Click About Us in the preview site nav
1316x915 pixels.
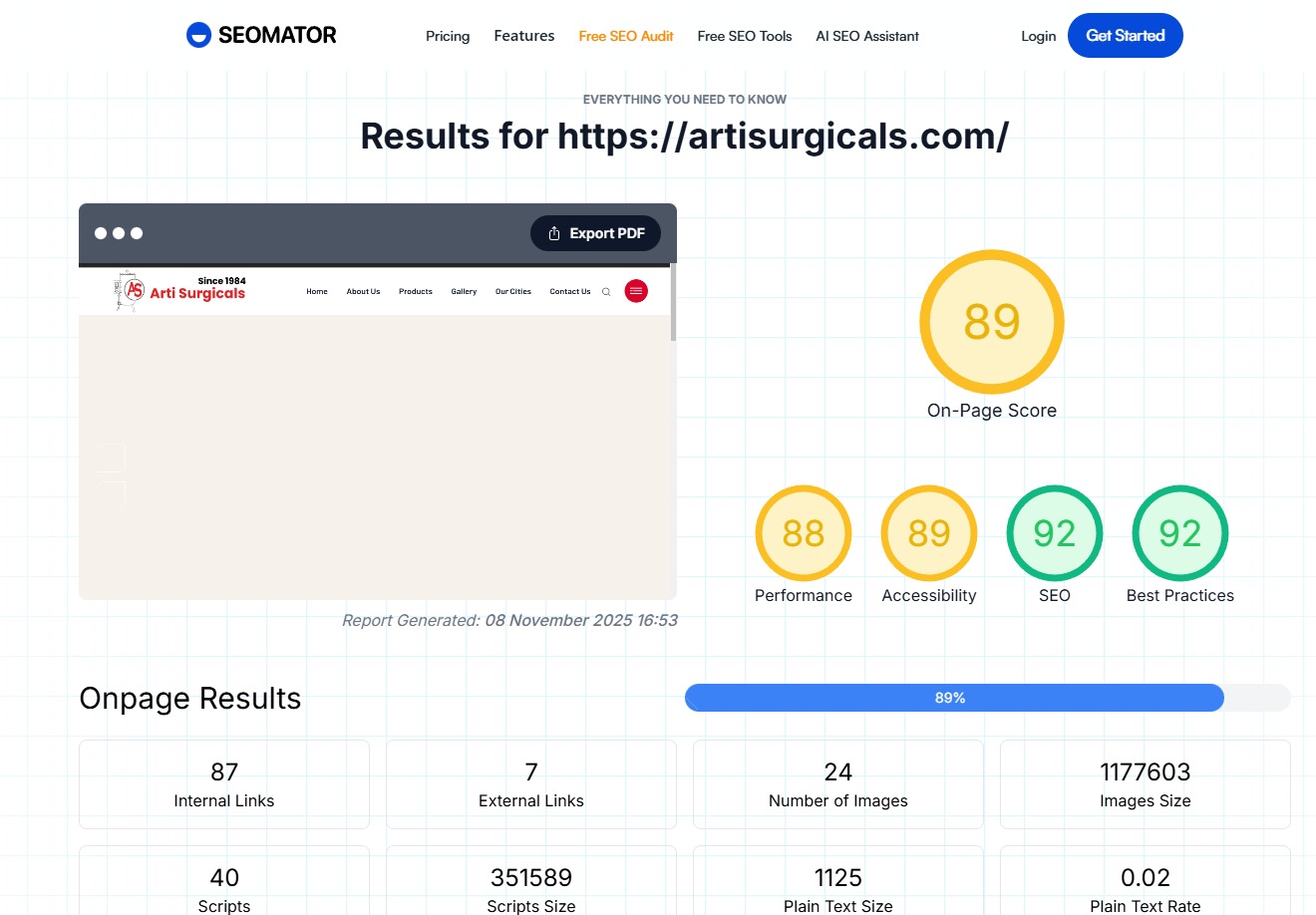363,292
